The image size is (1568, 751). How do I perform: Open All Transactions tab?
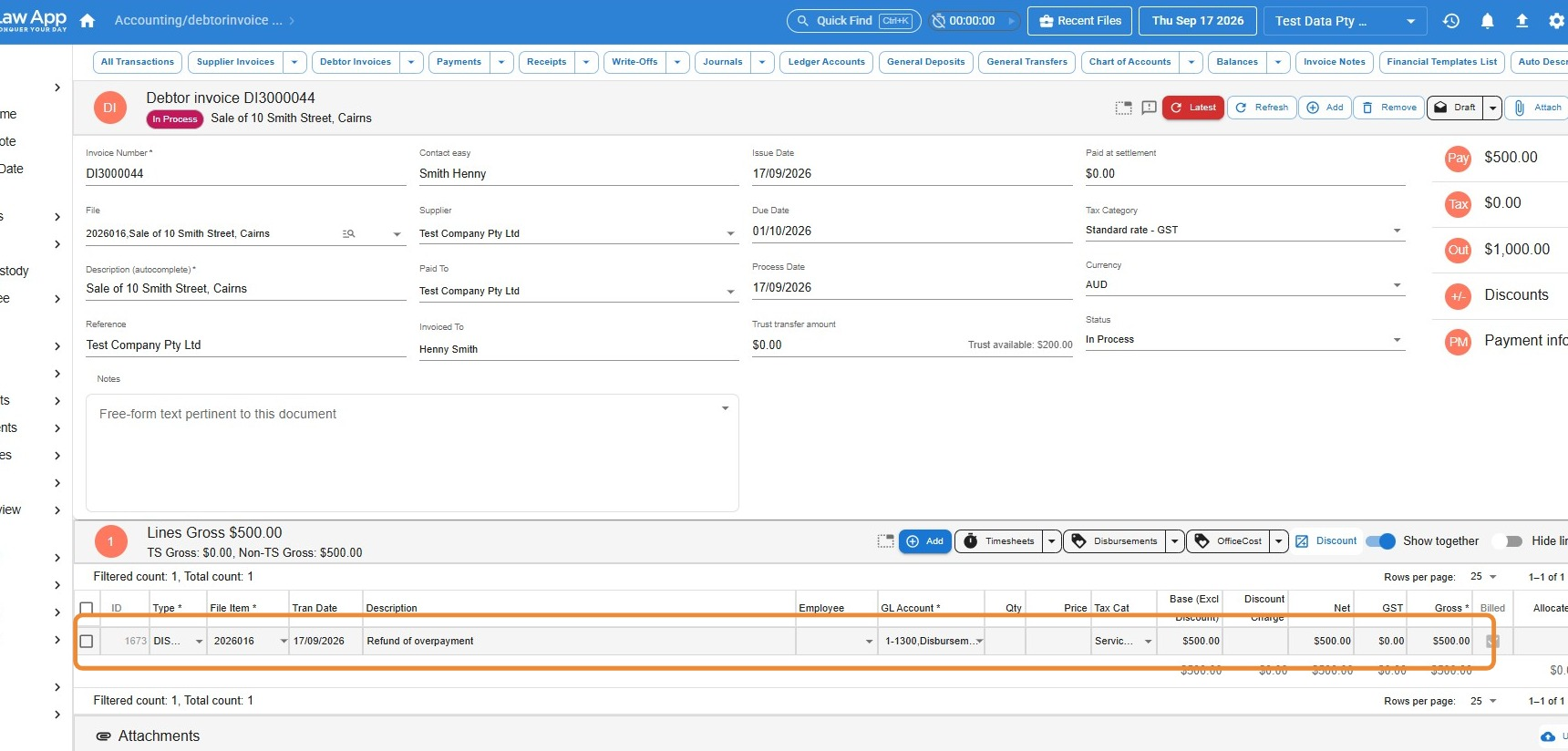pyautogui.click(x=137, y=62)
